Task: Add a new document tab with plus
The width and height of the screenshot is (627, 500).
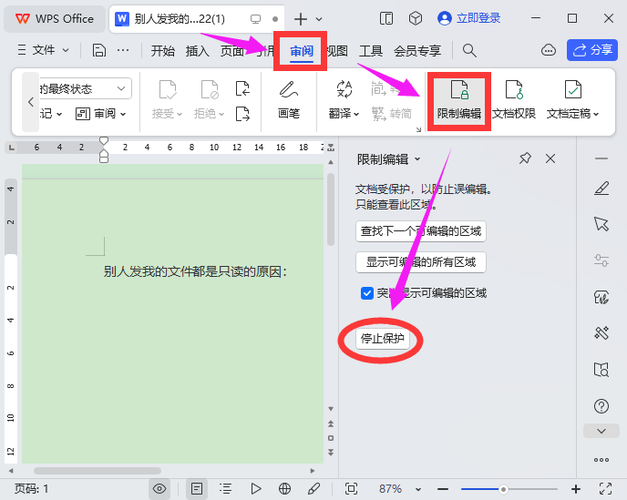Action: tap(300, 19)
